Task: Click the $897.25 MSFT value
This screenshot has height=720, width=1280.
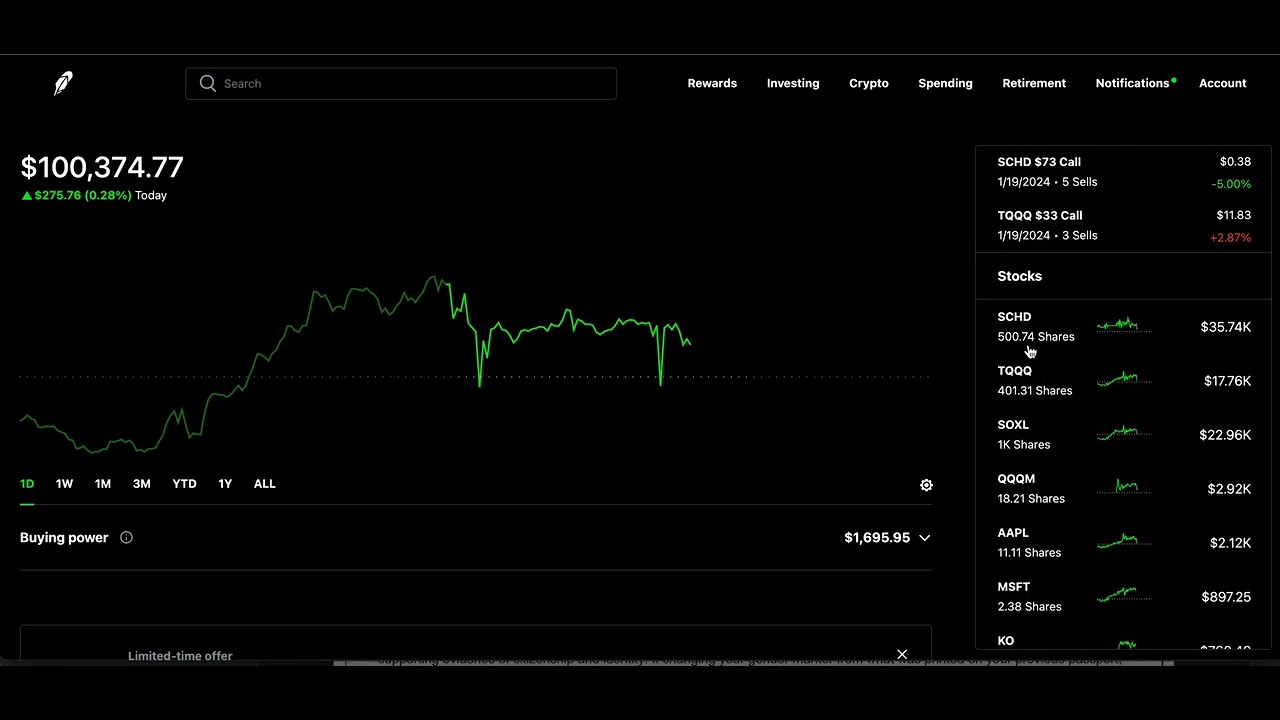Action: click(x=1226, y=597)
